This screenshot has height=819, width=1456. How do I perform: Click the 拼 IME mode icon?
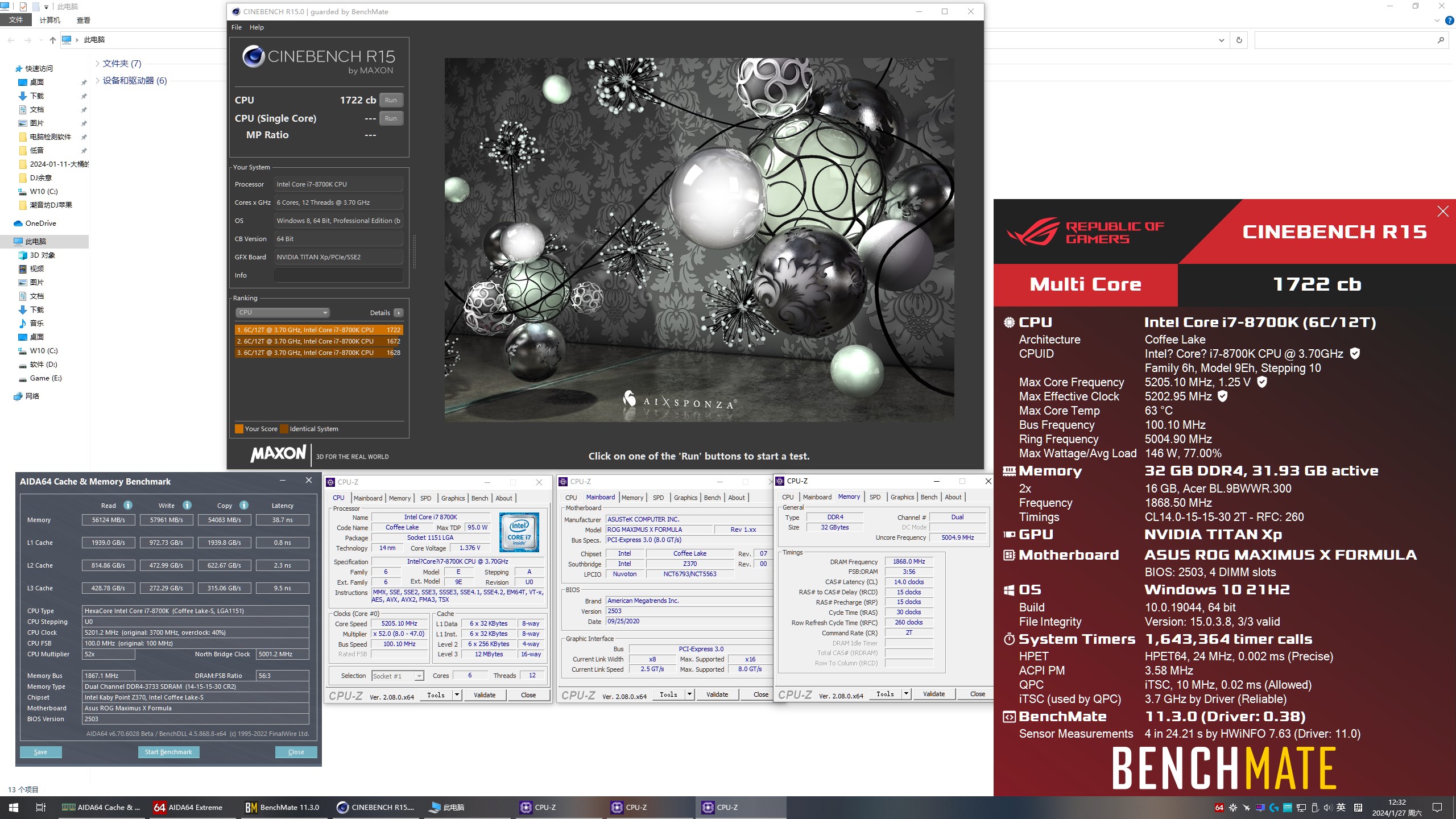1358,808
